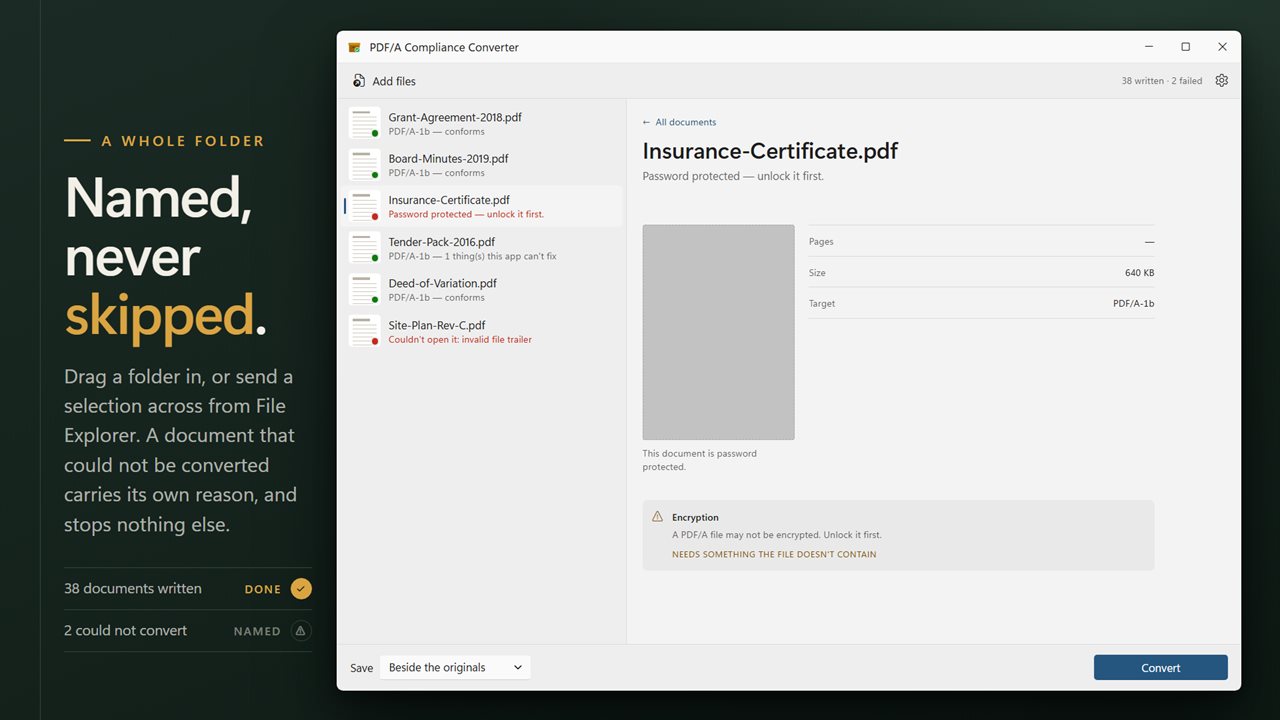The width and height of the screenshot is (1280, 720).
Task: Click the "Encryption" issue title
Action: (x=695, y=518)
